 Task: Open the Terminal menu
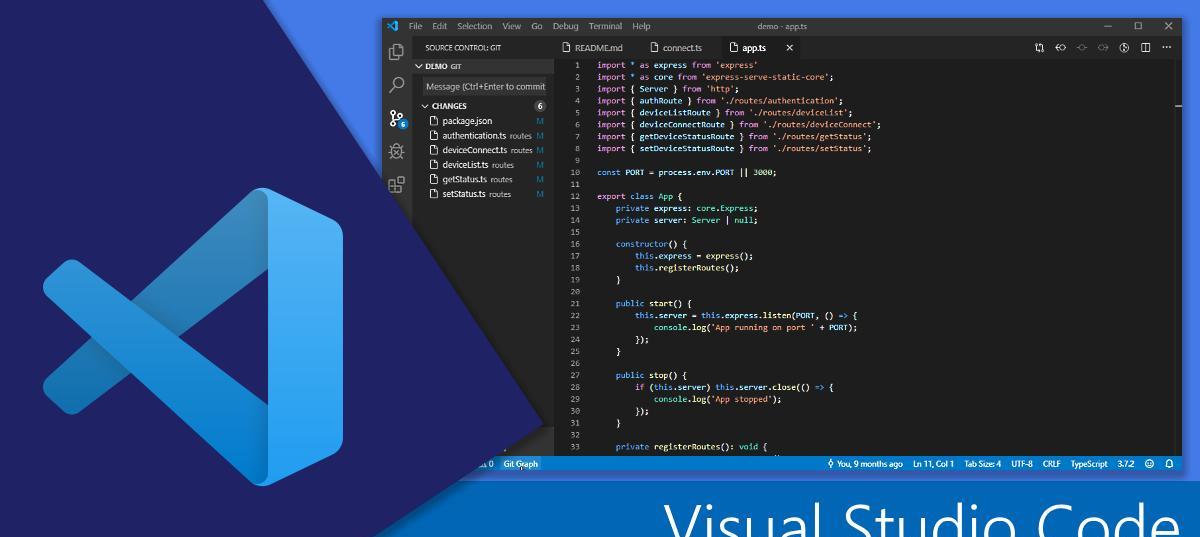[605, 26]
